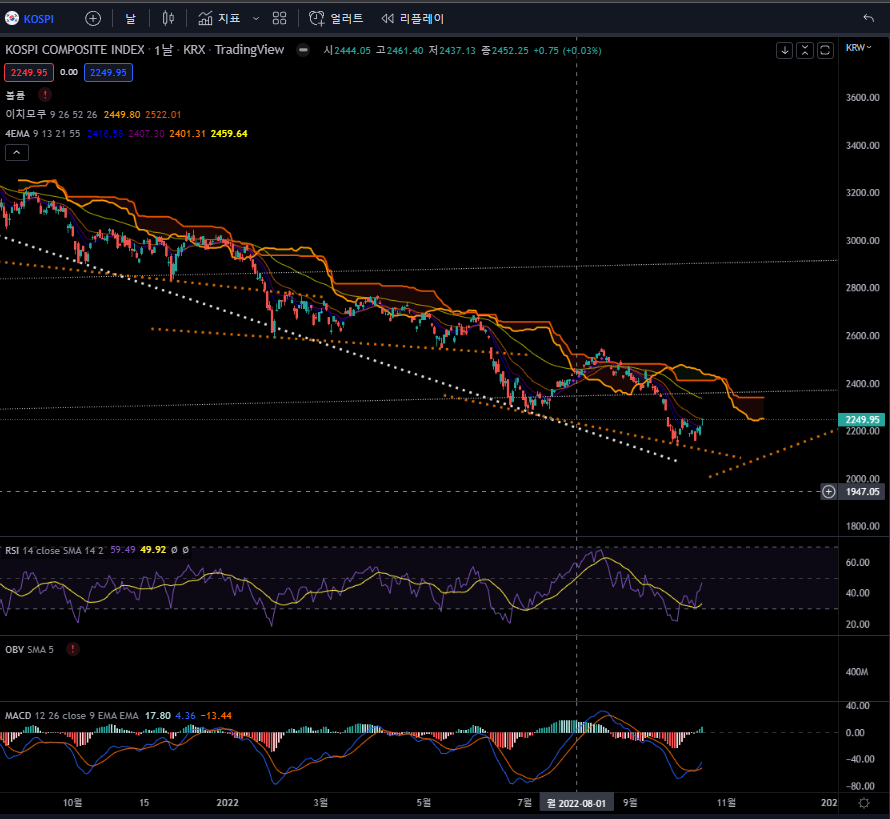This screenshot has width=890, height=819.
Task: Open the KRW currency dropdown
Action: (x=858, y=48)
